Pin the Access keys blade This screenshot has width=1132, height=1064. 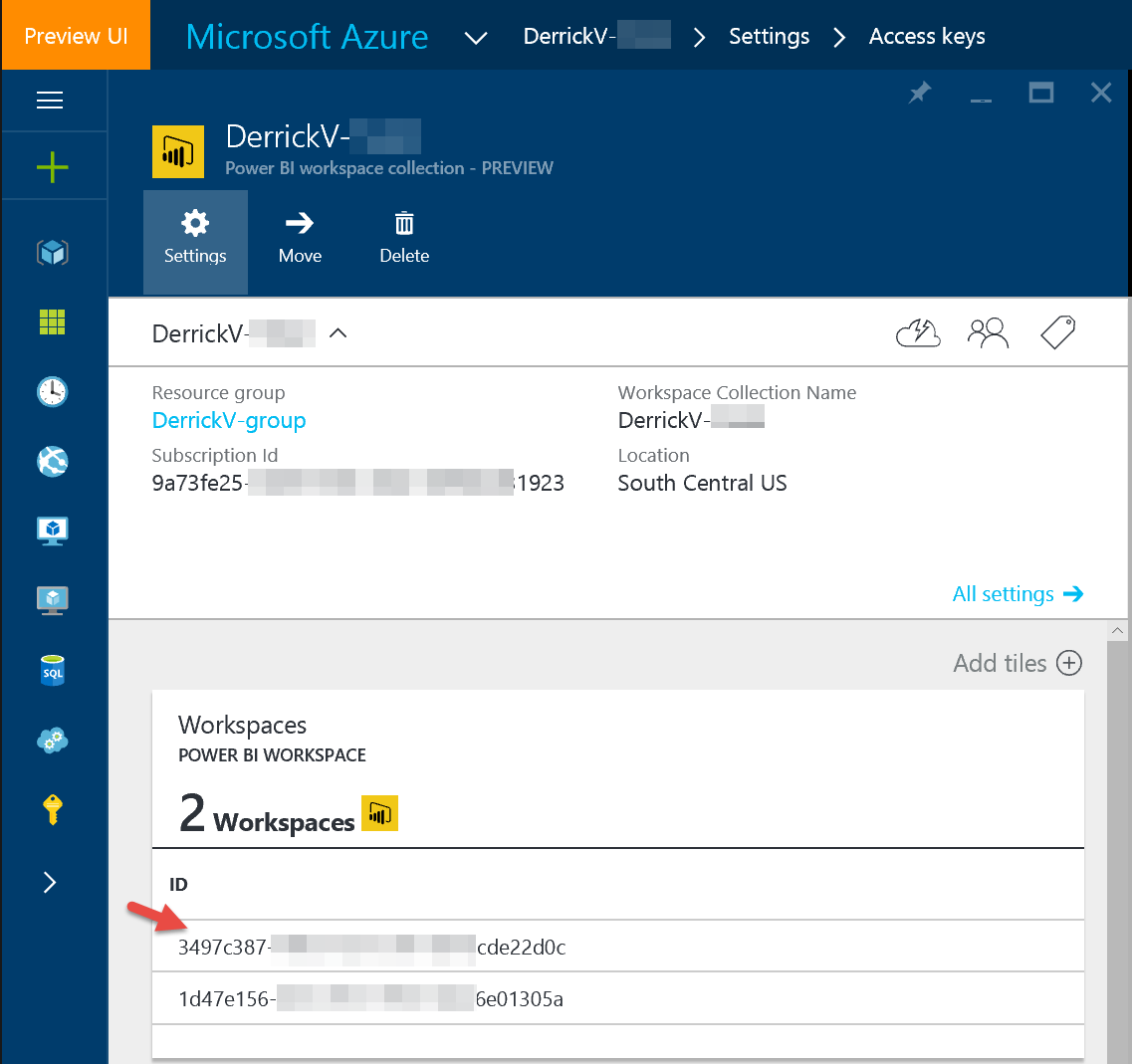tap(919, 92)
